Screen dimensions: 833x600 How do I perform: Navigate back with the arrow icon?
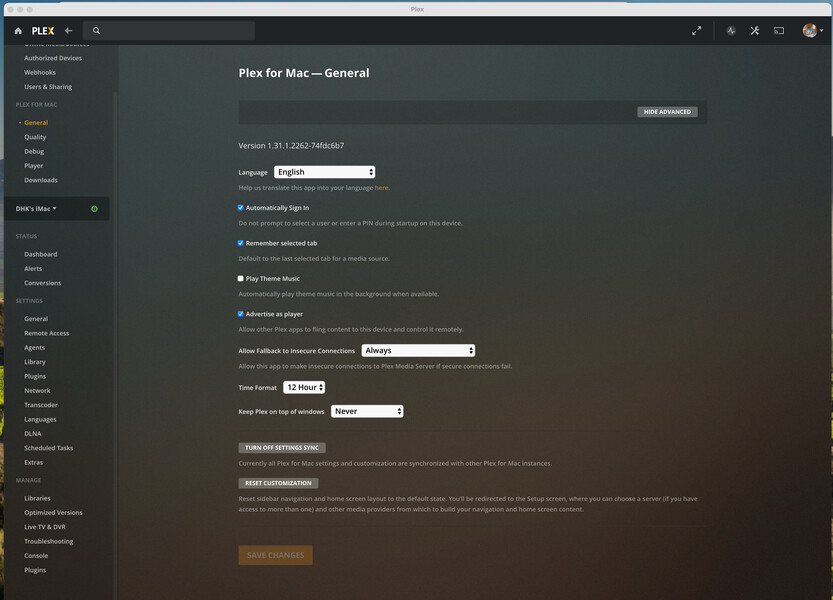[x=69, y=31]
